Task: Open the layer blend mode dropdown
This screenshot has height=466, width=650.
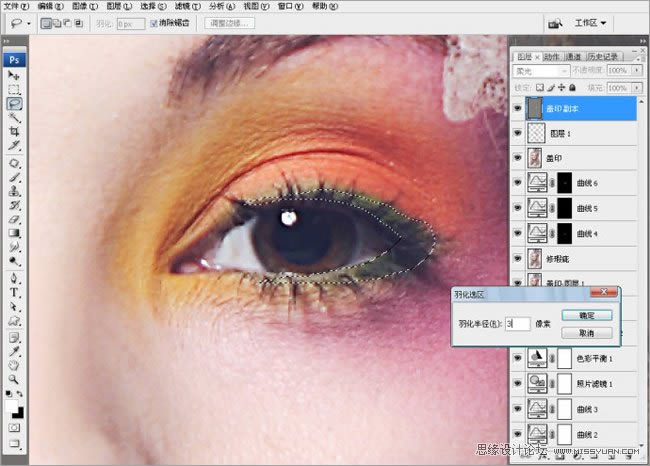Action: click(x=540, y=71)
